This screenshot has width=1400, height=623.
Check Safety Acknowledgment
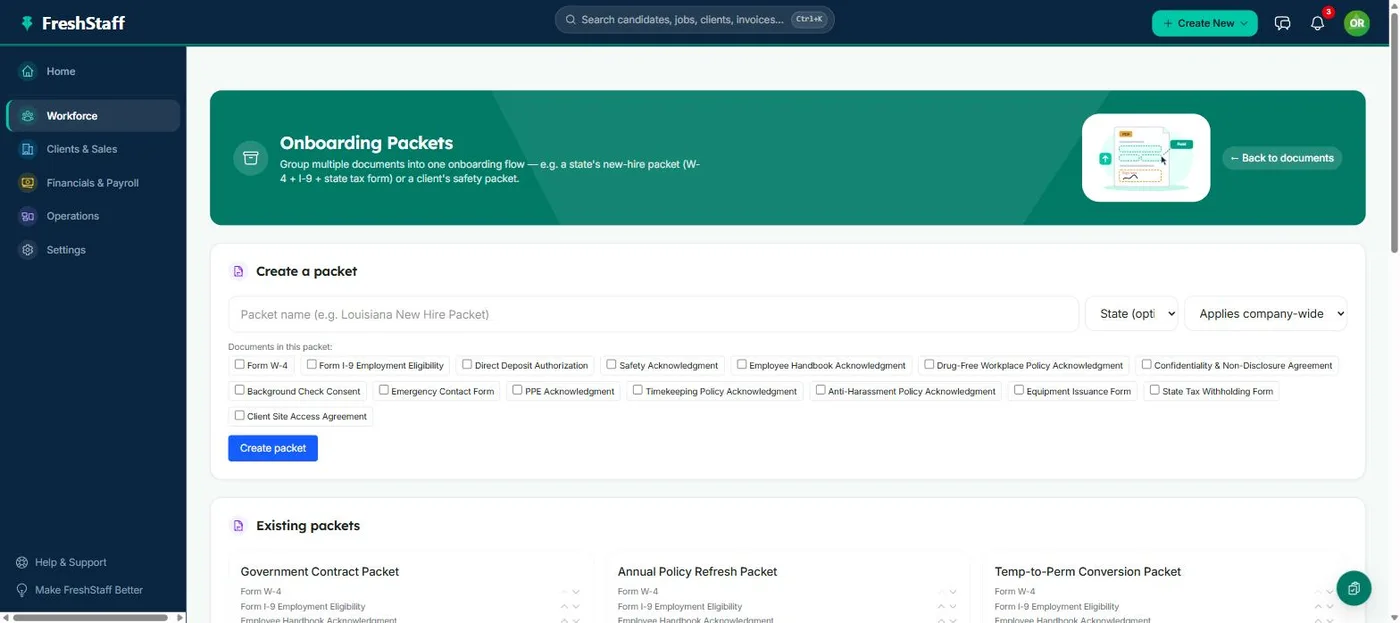click(x=611, y=364)
